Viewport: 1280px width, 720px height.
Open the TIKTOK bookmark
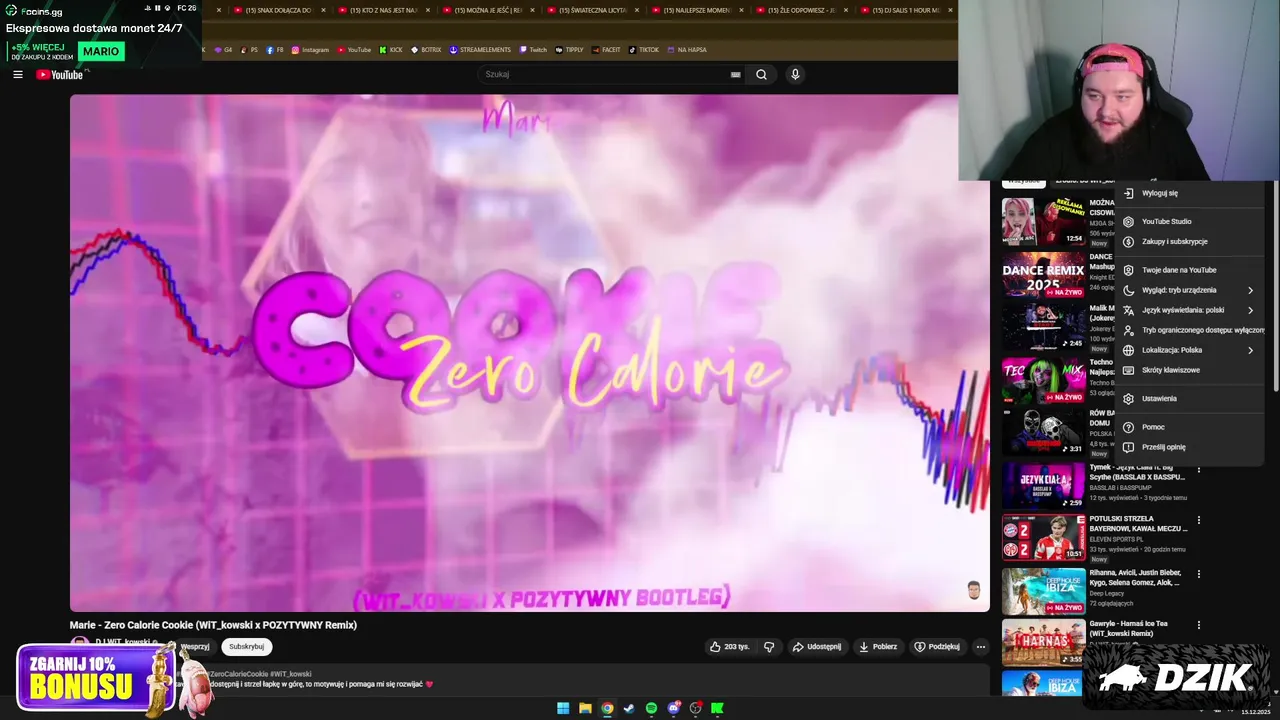tap(643, 49)
